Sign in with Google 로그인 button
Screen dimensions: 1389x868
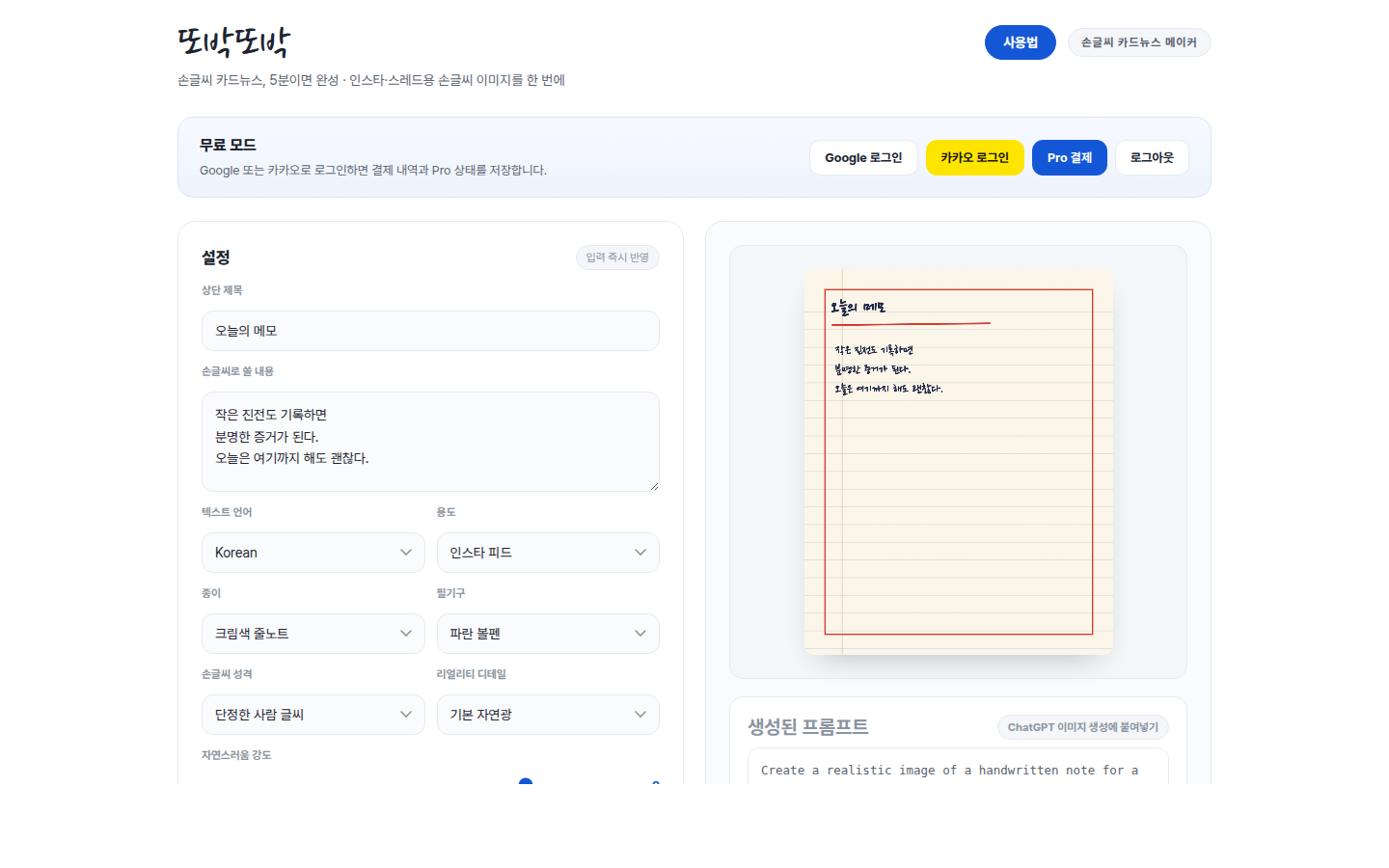(x=863, y=157)
